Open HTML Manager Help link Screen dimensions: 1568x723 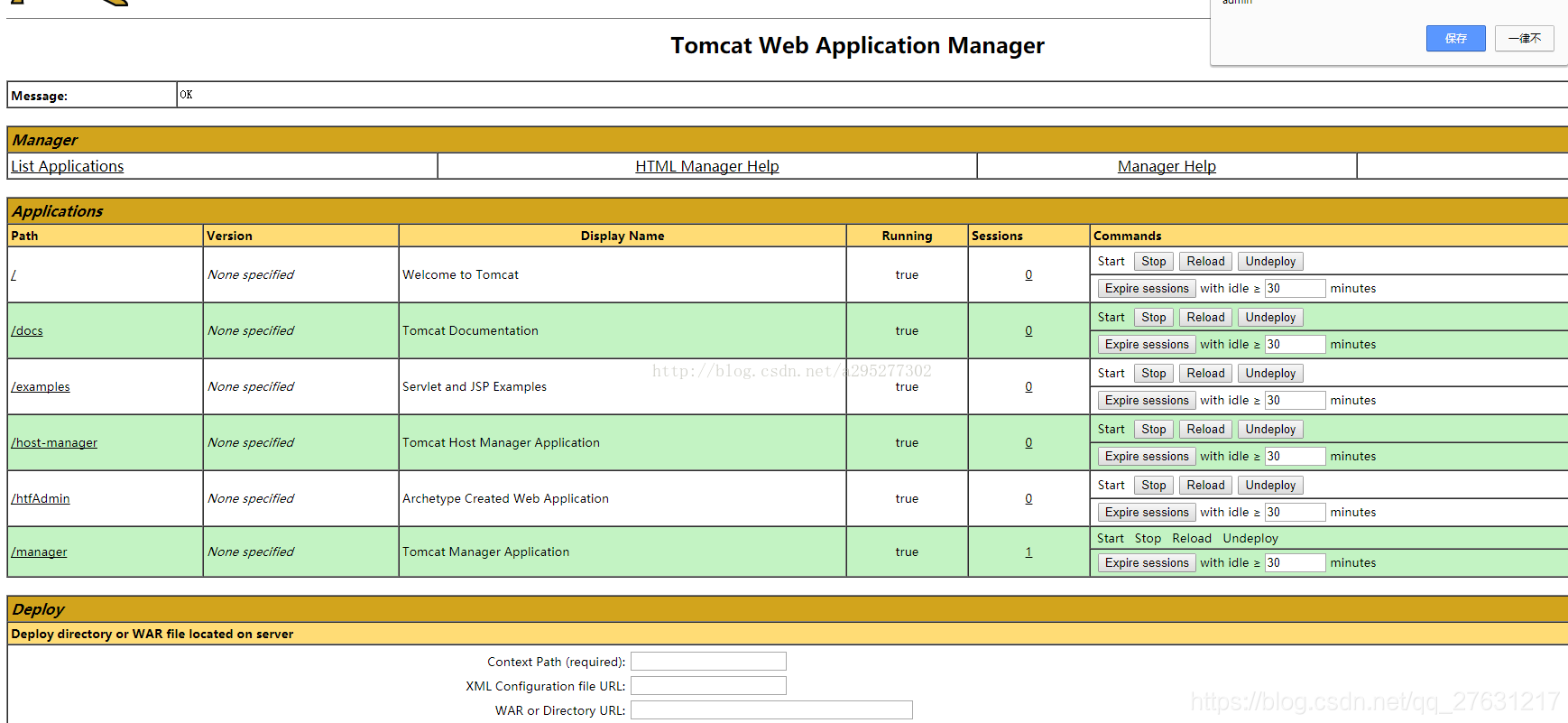pos(707,166)
